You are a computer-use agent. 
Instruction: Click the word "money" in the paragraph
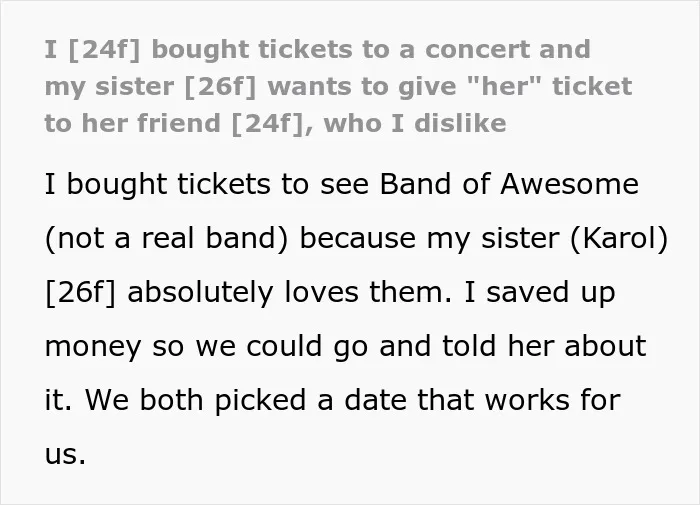click(x=93, y=347)
